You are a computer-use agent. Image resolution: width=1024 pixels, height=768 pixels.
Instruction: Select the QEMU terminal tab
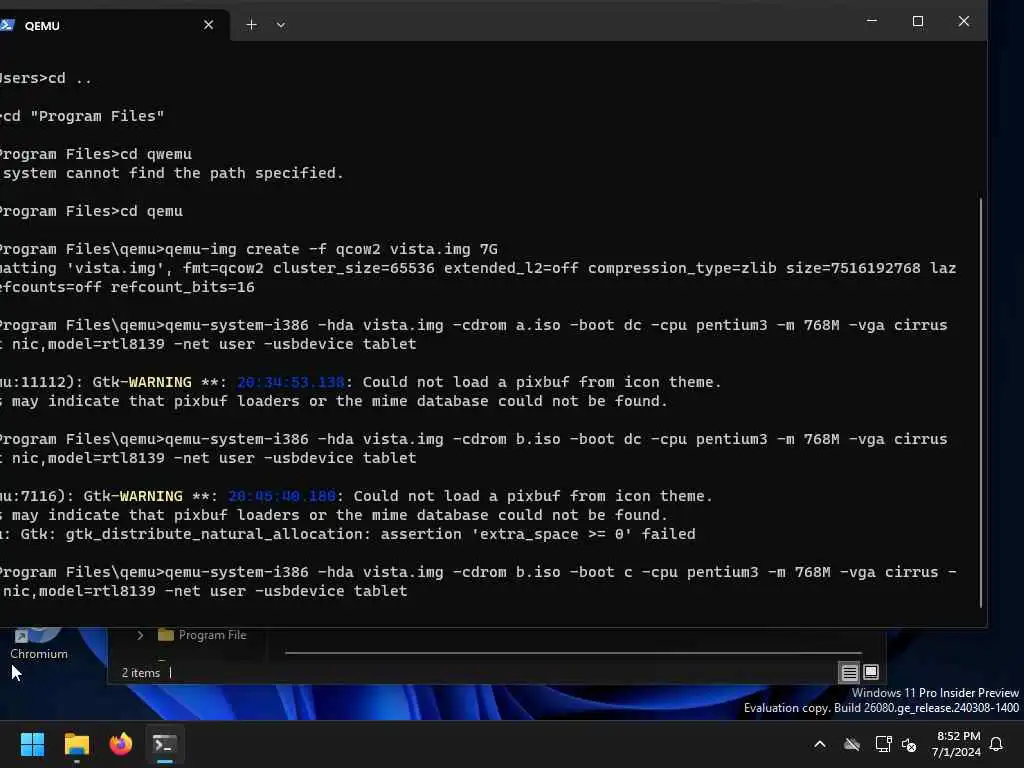pyautogui.click(x=111, y=25)
